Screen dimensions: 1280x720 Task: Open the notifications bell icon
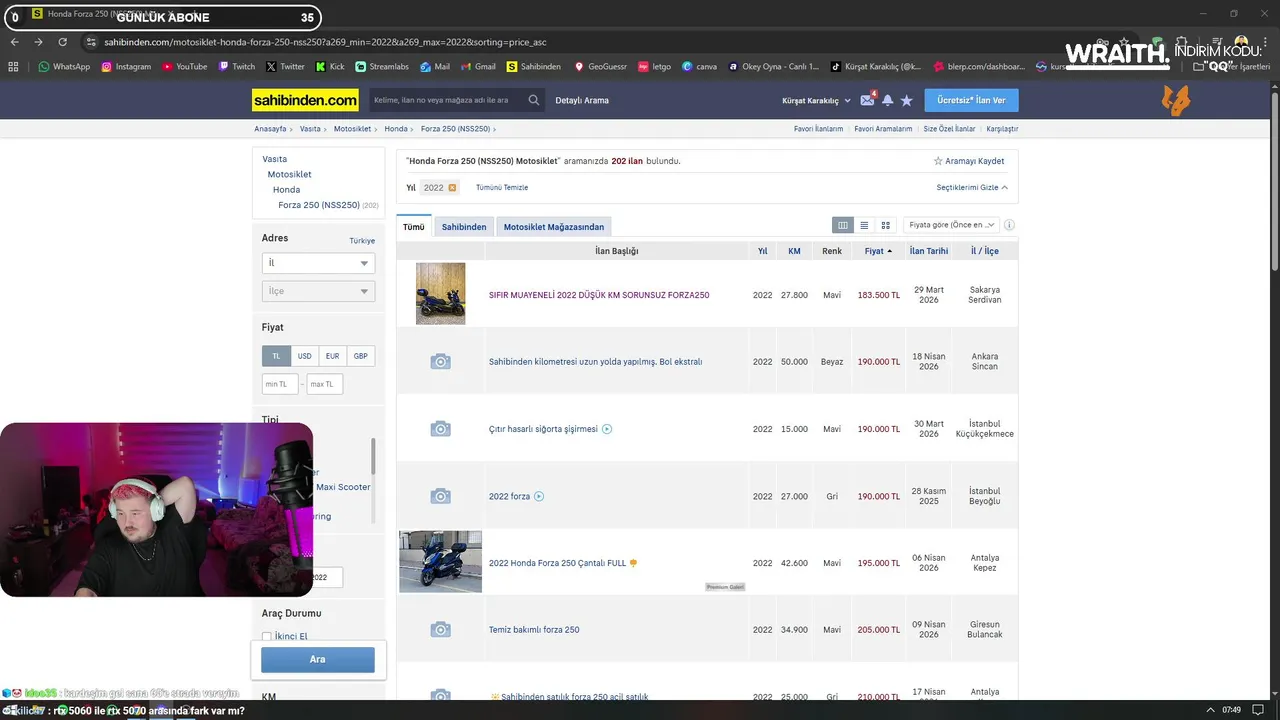(887, 100)
